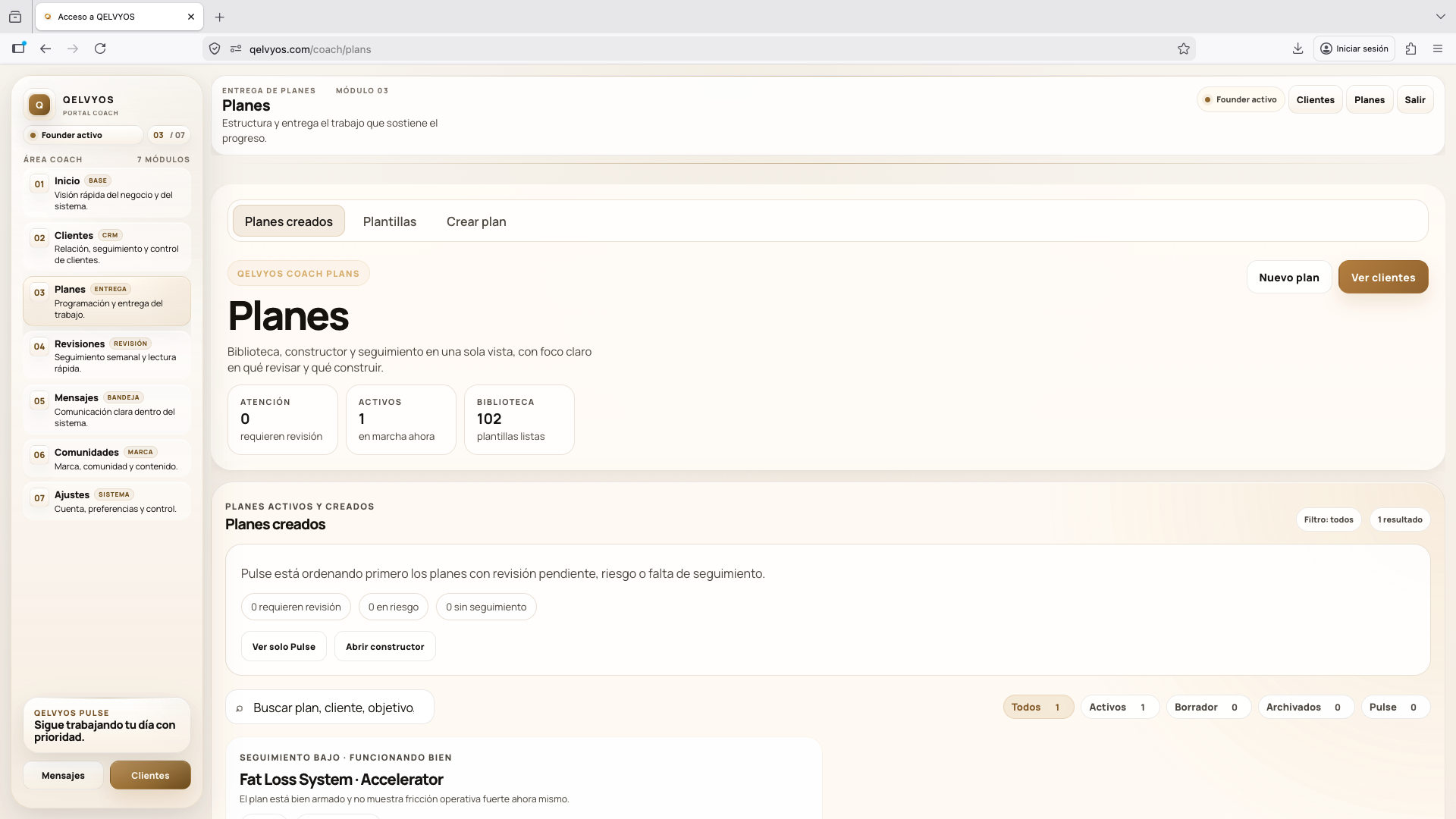Screen dimensions: 1456x819
Task: Open the browser hamburger menu
Action: click(x=1437, y=49)
